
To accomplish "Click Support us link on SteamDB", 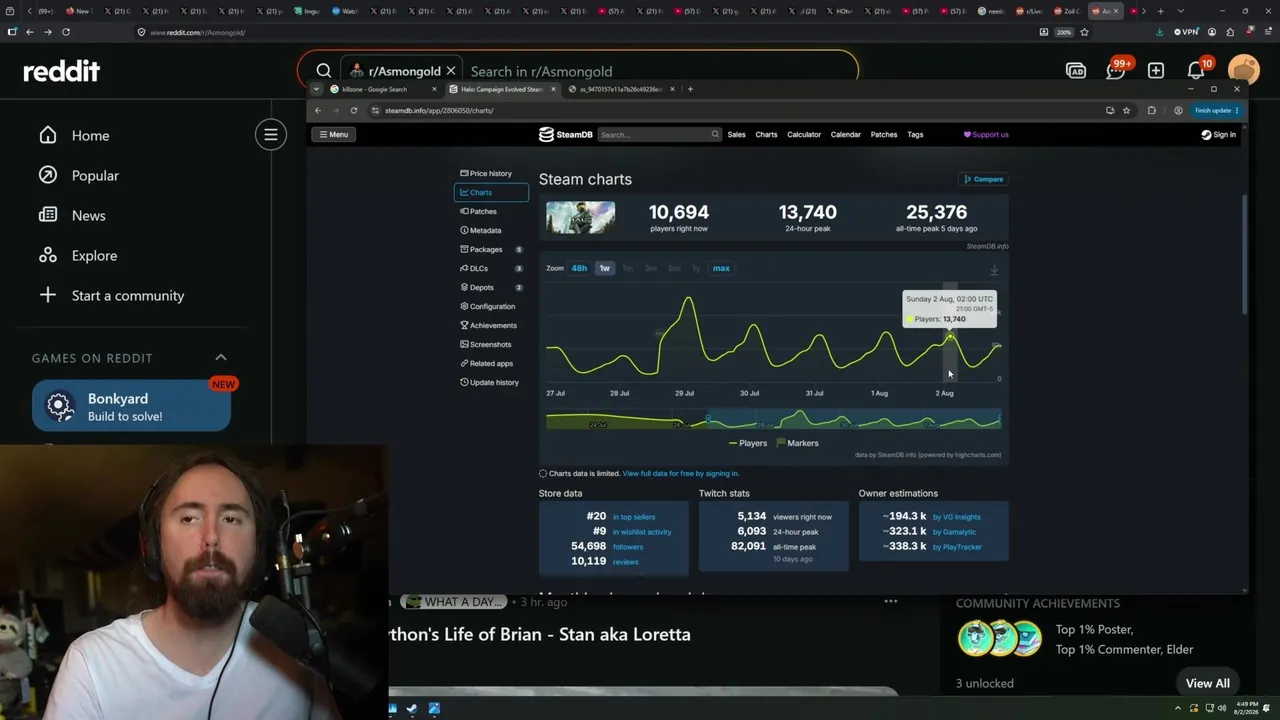I will tap(986, 134).
